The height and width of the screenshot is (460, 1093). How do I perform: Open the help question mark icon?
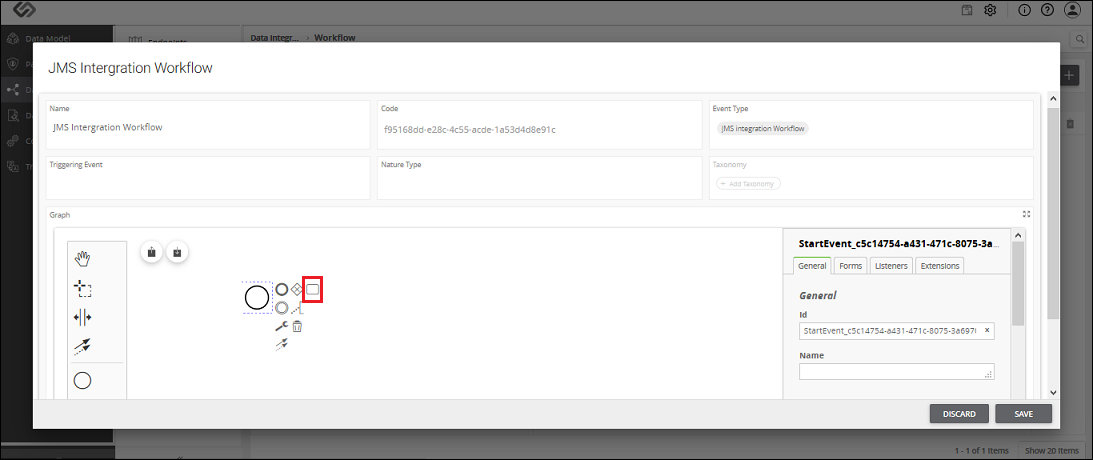[x=1047, y=10]
